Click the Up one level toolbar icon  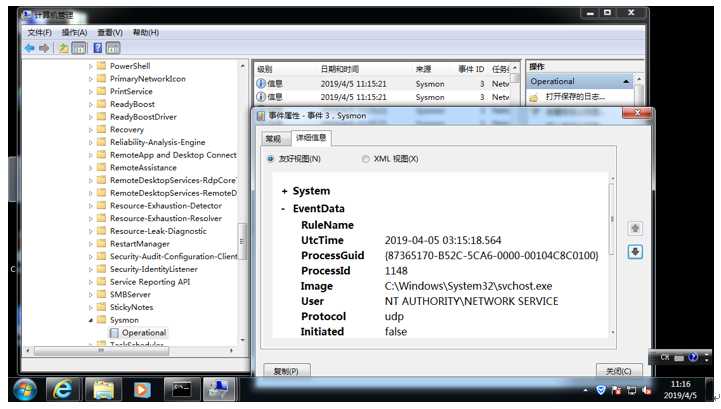pyautogui.click(x=63, y=48)
